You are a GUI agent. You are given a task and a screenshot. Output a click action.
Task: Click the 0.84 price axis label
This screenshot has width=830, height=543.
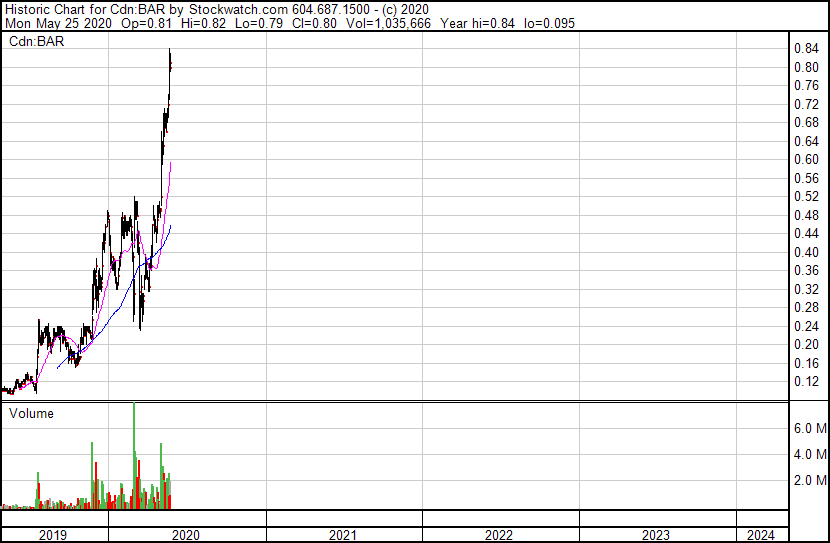[x=806, y=49]
